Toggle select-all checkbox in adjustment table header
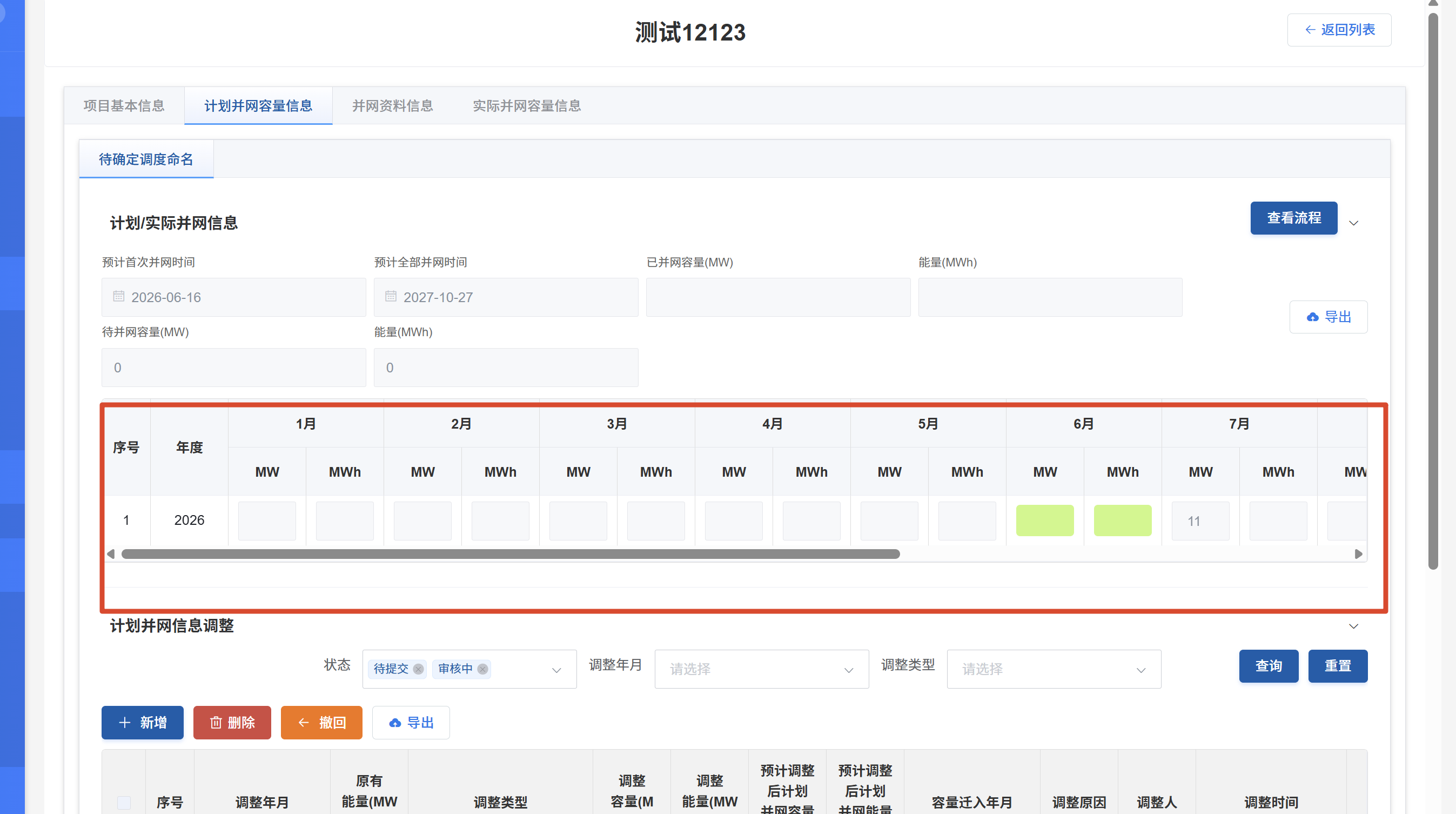1456x814 pixels. click(124, 803)
